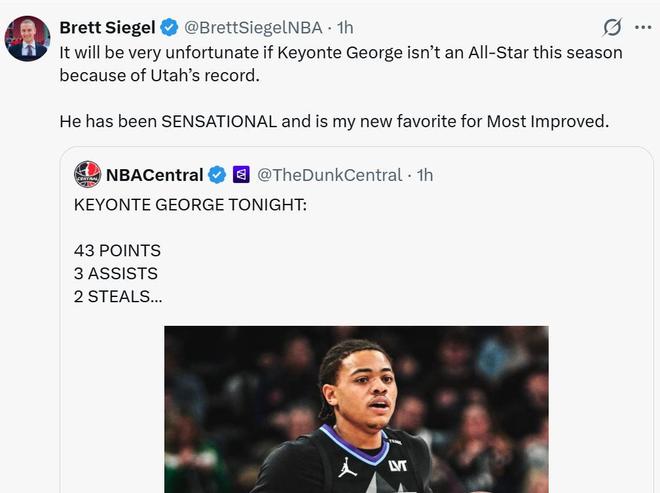Open the NBACentral display name
The height and width of the screenshot is (493, 660).
click(154, 175)
